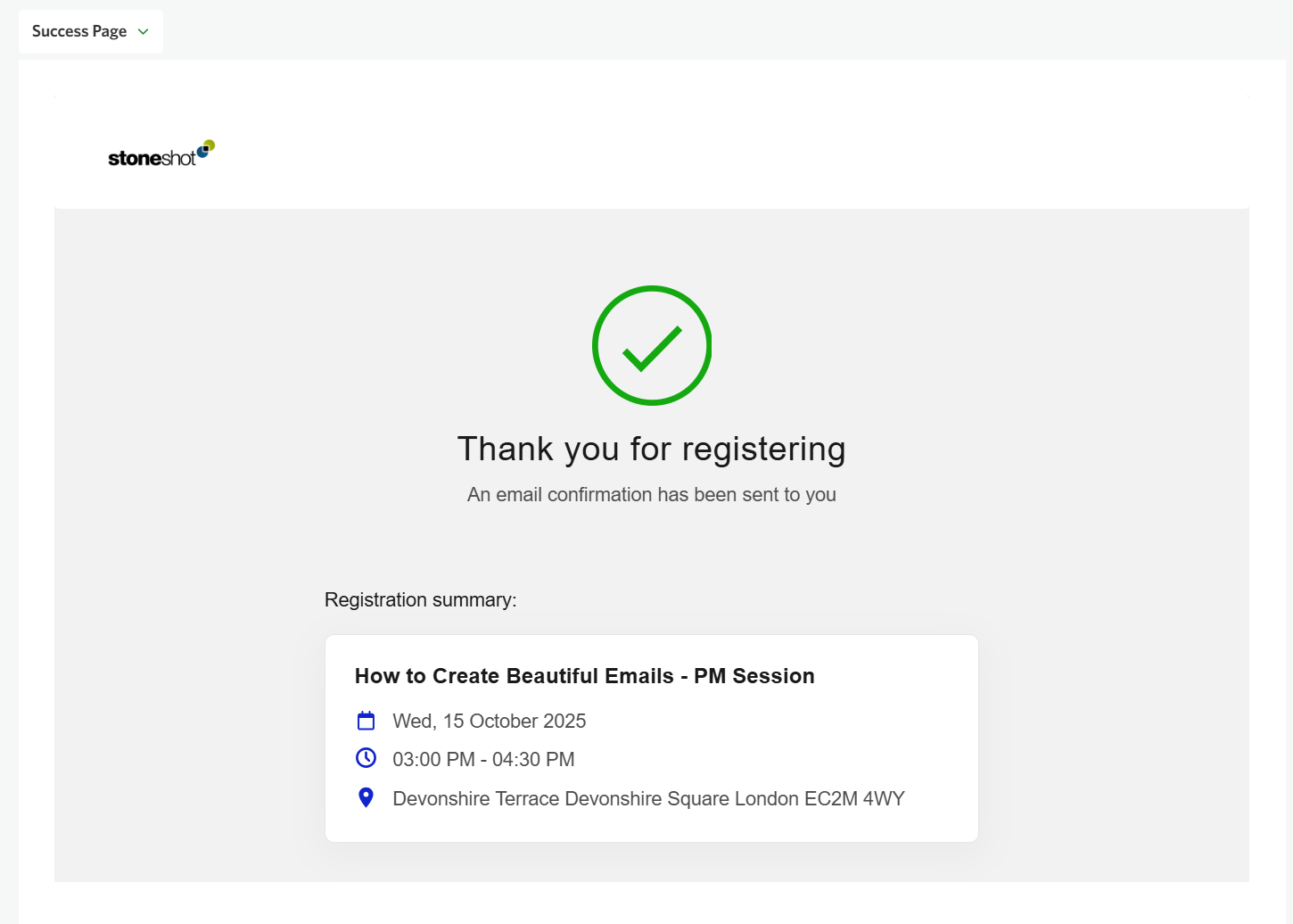Click the clock icon in the event card
The width and height of the screenshot is (1293, 924).
366,758
